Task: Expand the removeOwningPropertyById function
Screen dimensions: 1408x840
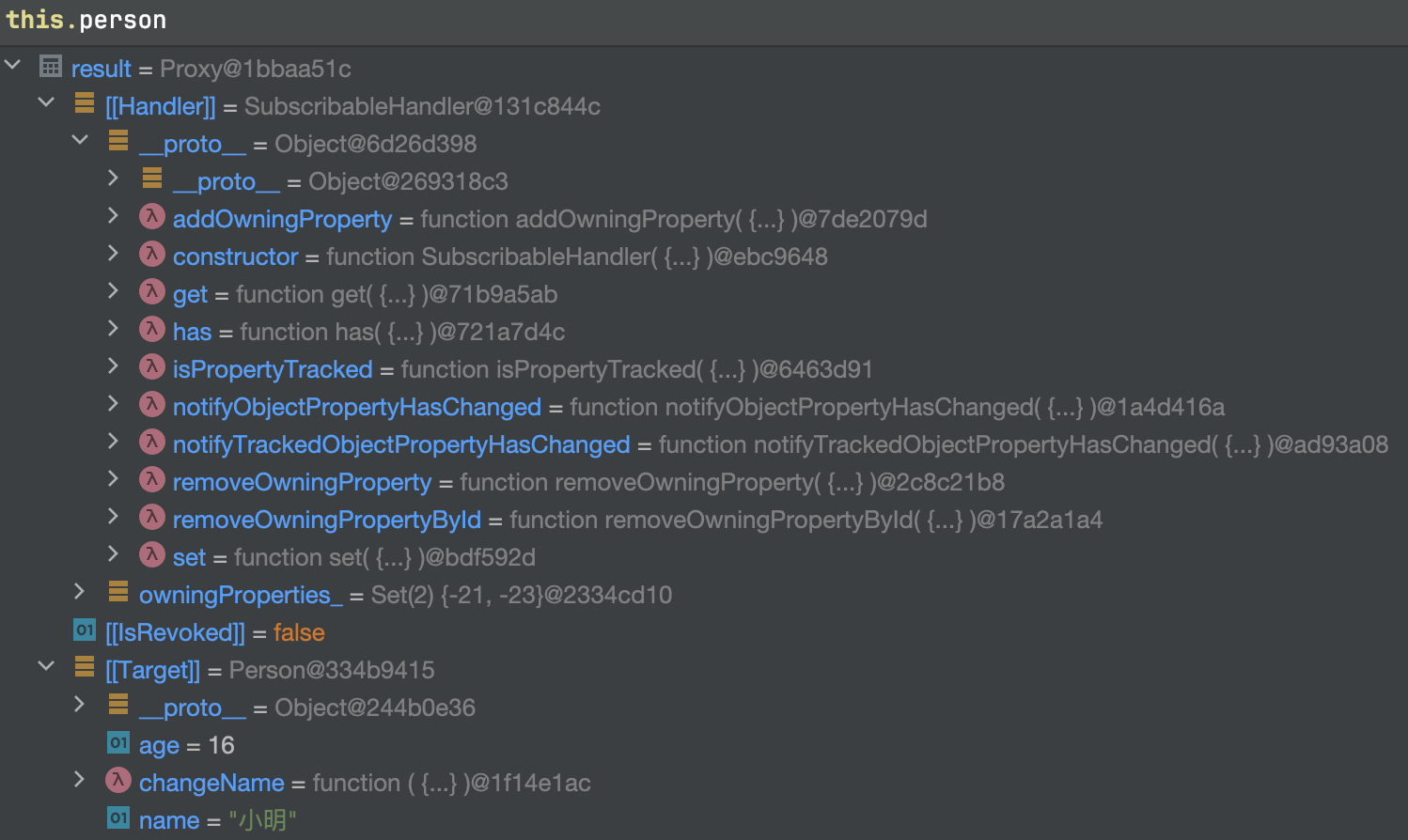Action: pos(114,516)
